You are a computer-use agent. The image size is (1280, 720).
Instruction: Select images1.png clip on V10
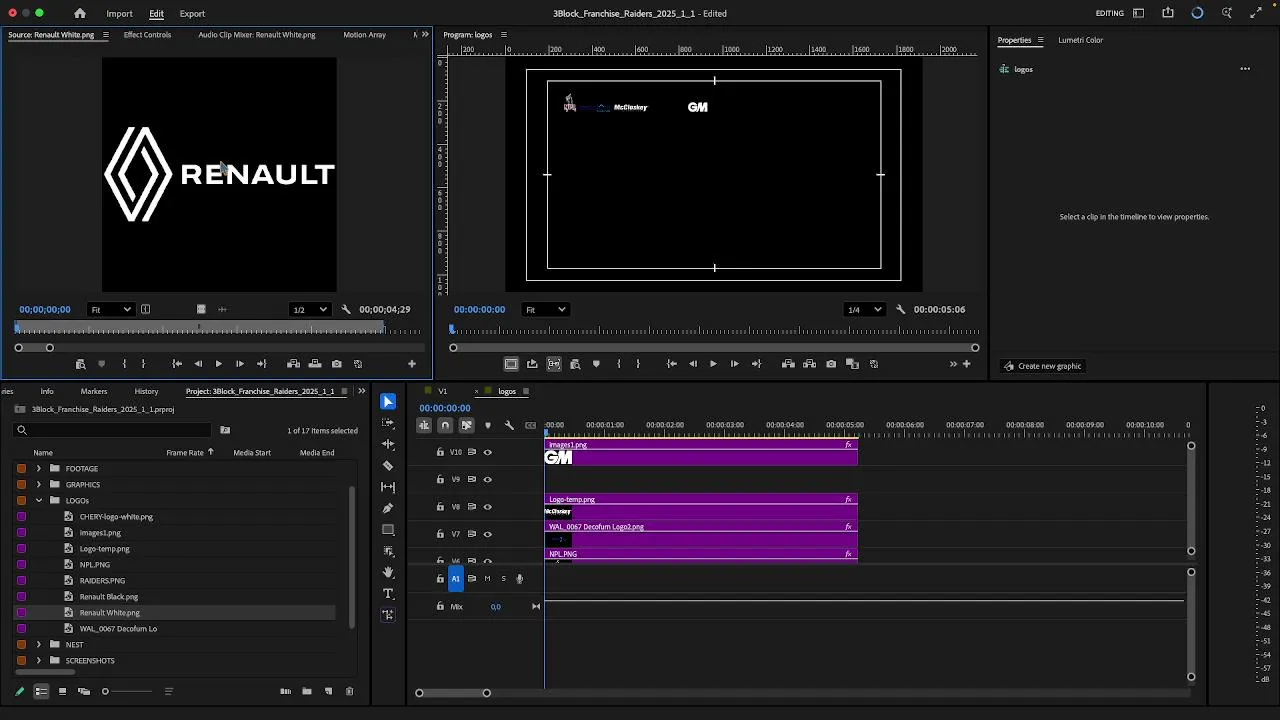(701, 452)
